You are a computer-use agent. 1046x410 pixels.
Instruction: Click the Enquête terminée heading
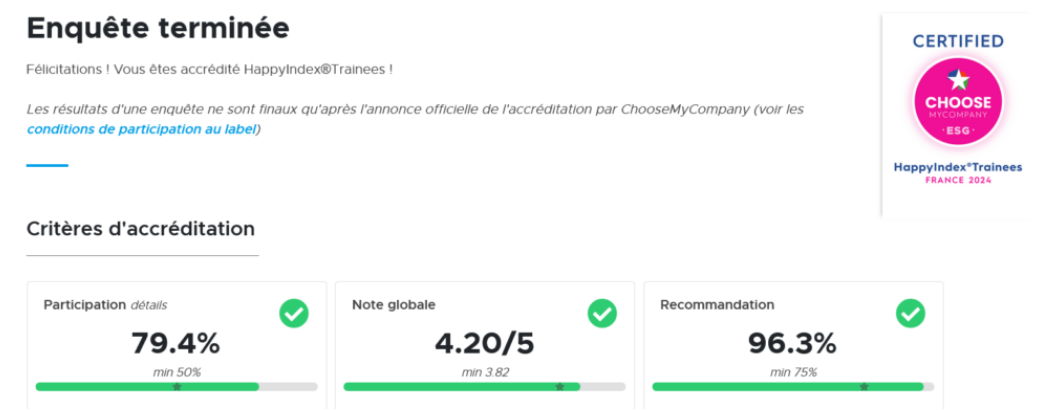[158, 29]
